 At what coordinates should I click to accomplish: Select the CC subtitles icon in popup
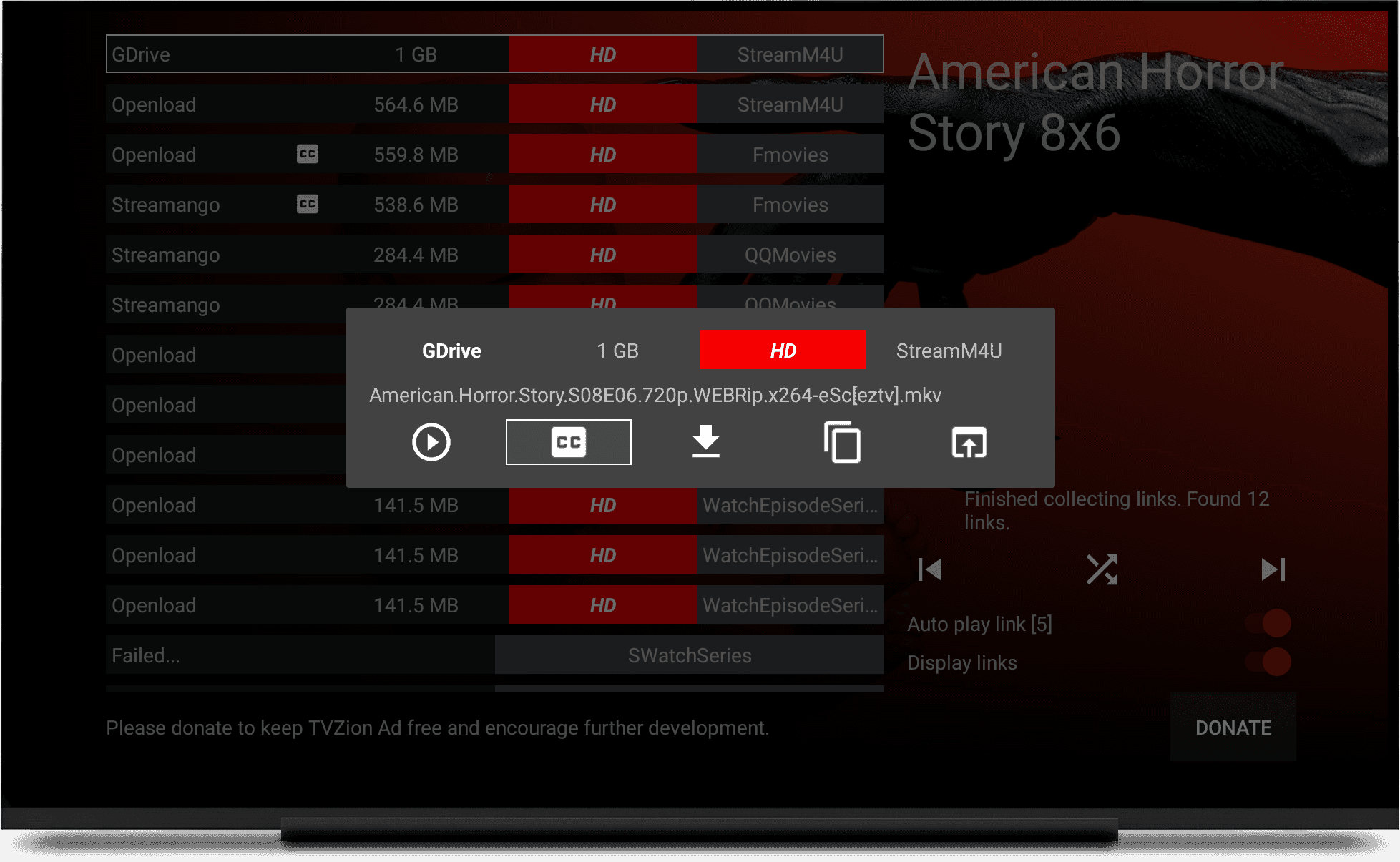(569, 442)
